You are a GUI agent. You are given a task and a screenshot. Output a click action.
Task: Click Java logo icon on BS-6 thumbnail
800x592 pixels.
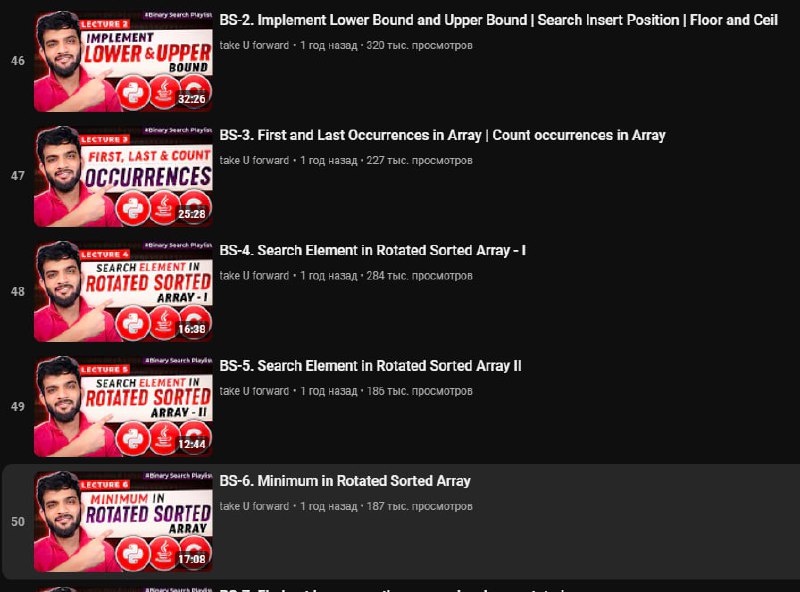tap(164, 553)
